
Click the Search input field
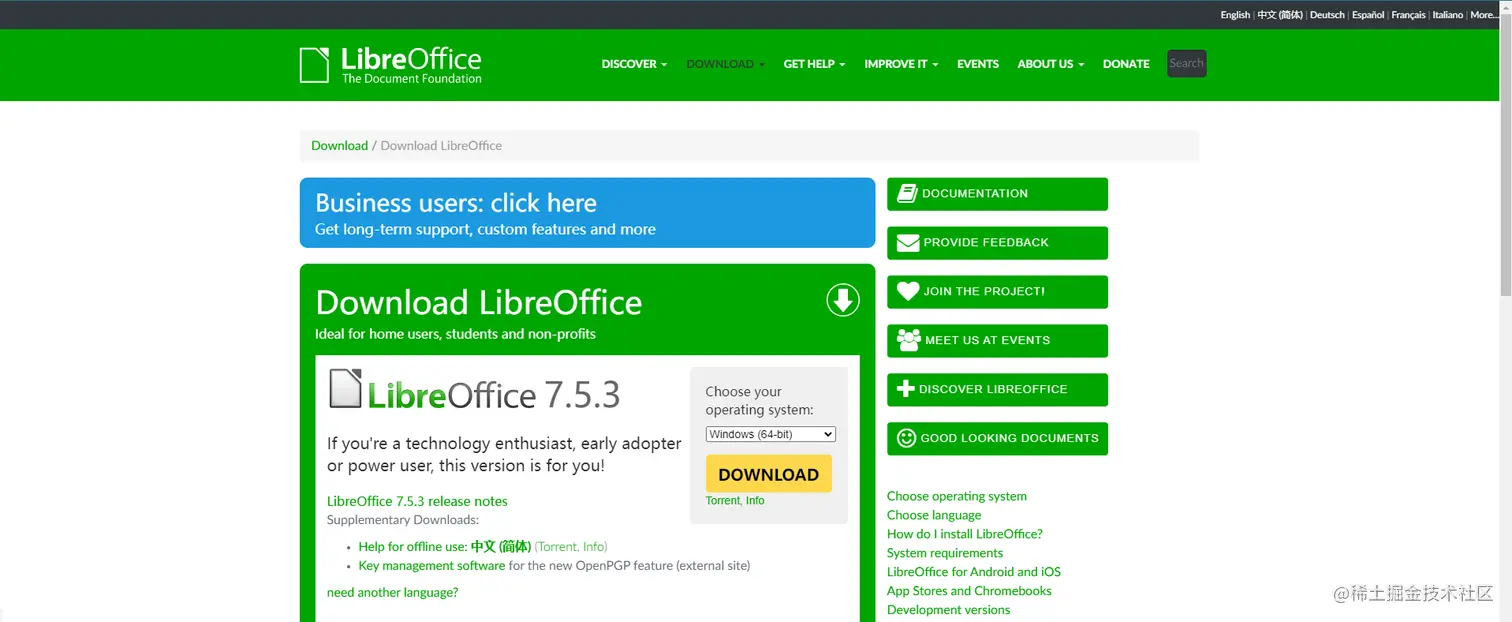1187,64
